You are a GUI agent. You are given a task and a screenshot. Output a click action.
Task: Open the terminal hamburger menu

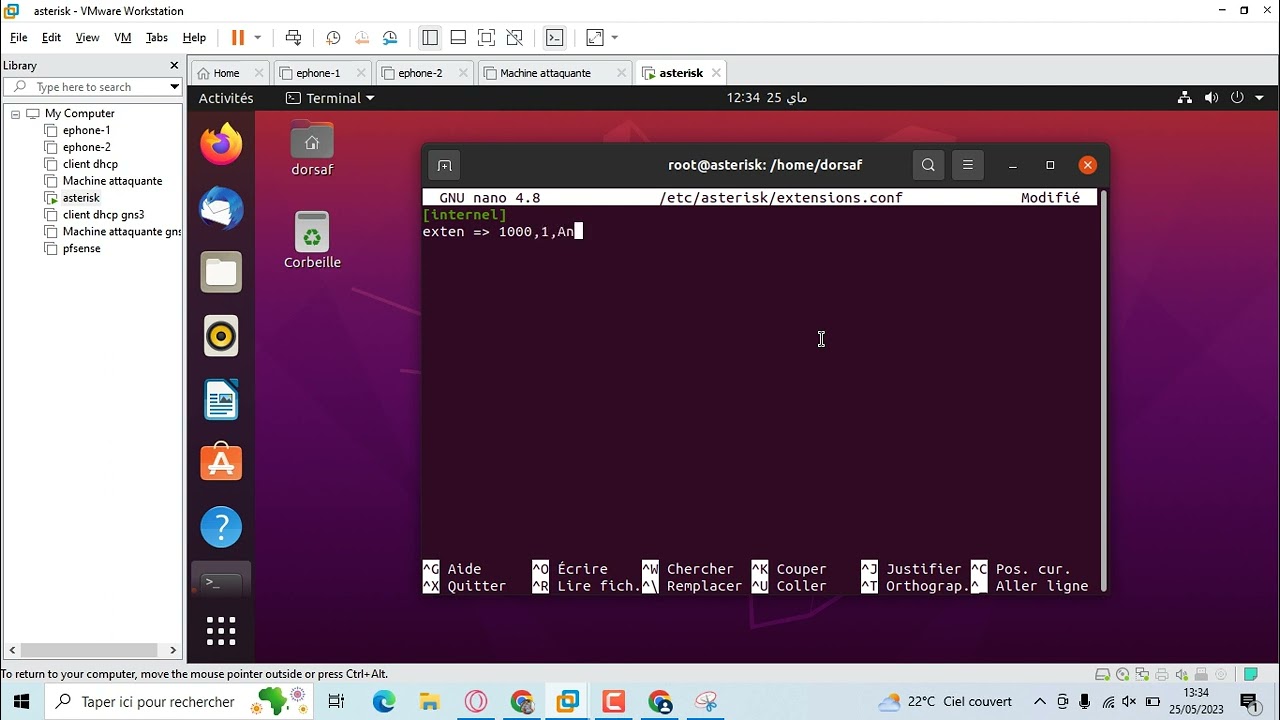click(x=967, y=165)
